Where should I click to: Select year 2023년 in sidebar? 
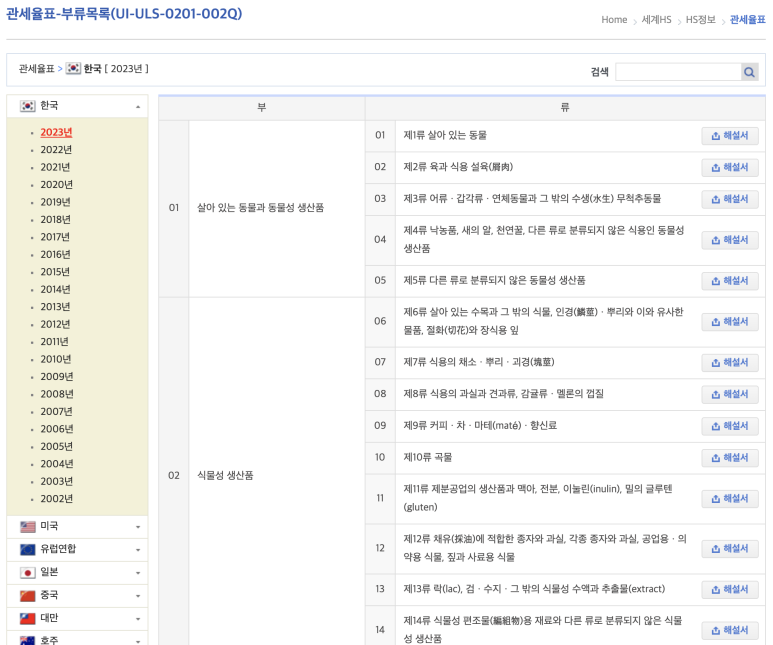[x=56, y=133]
